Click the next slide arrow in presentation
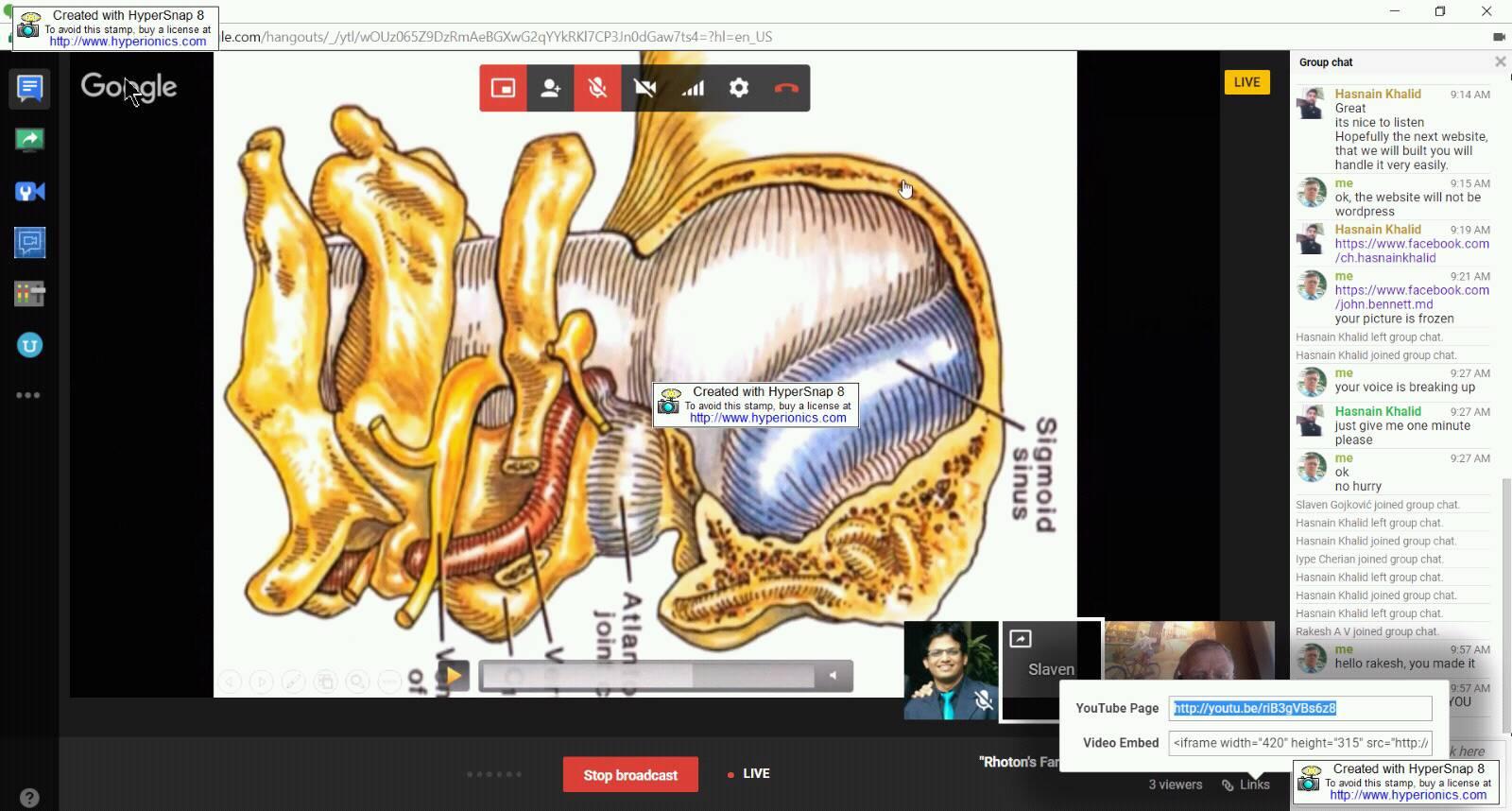The image size is (1512, 811). 262,681
